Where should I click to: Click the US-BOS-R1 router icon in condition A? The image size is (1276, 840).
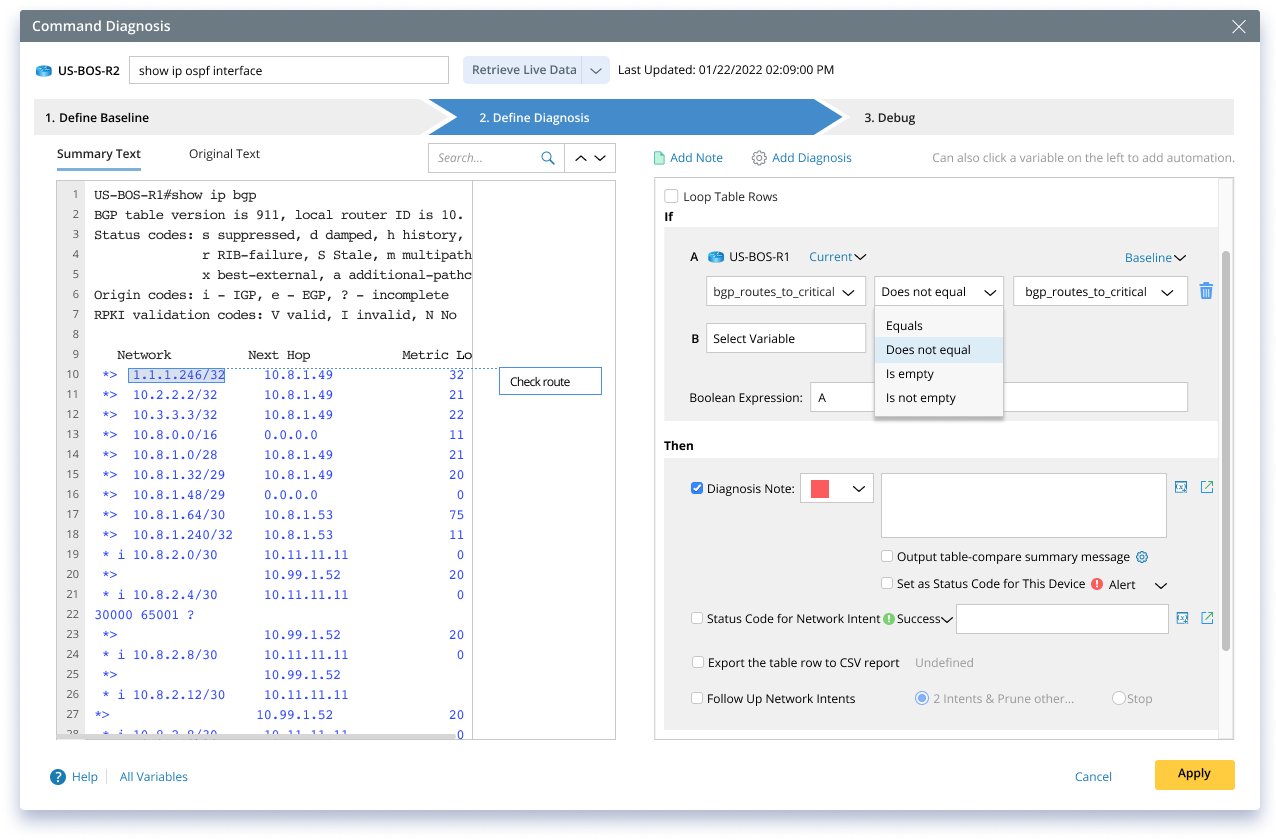[x=715, y=257]
